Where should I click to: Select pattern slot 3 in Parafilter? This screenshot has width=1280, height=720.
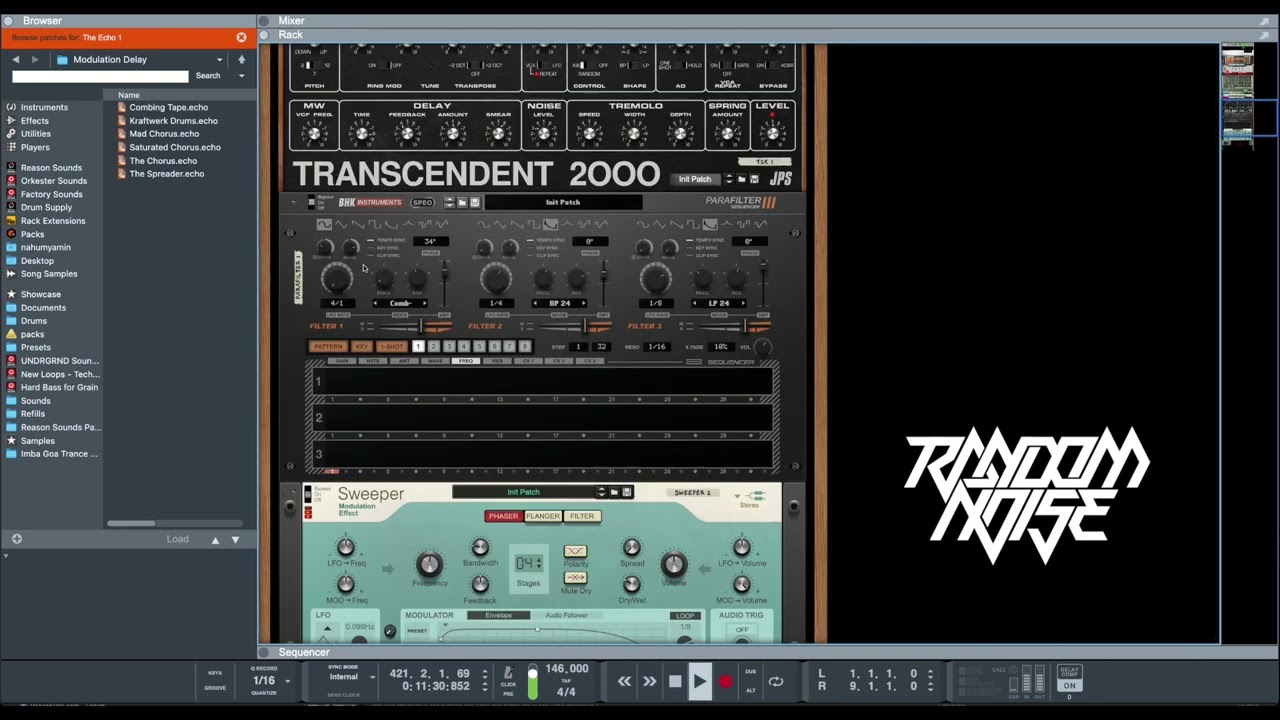[x=449, y=346]
